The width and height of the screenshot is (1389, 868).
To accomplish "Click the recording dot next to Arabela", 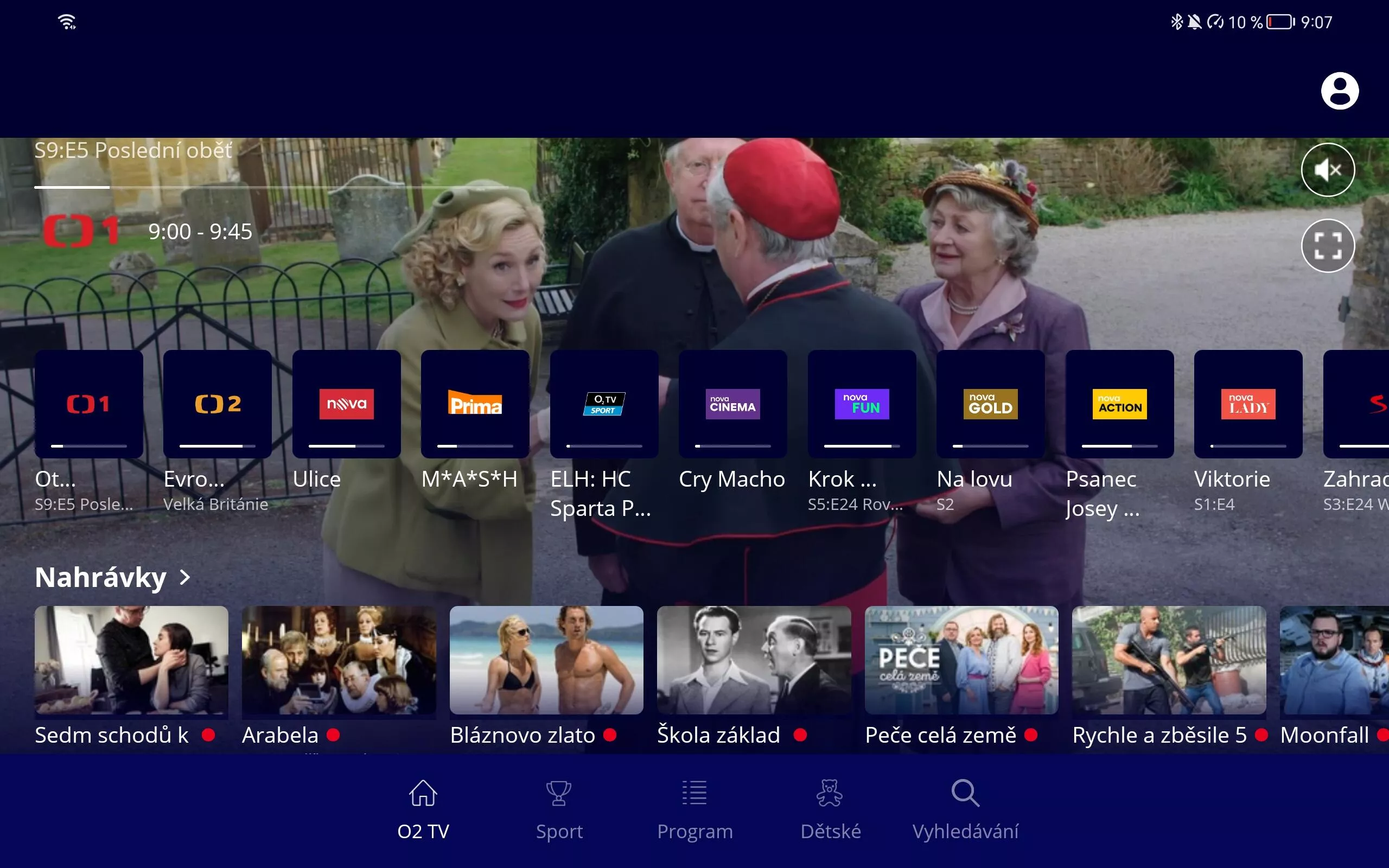I will pyautogui.click(x=334, y=734).
